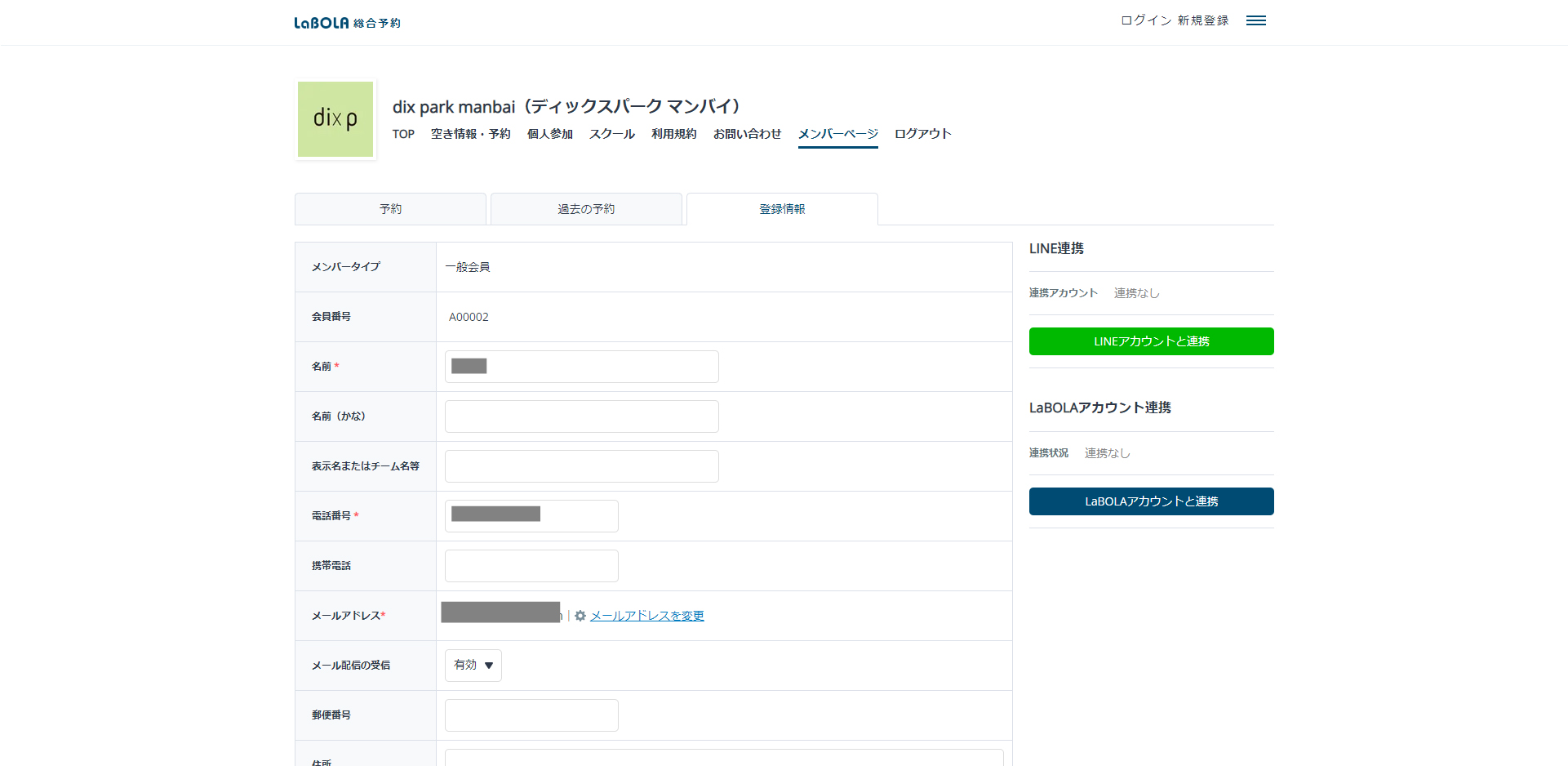Focus the 名前（かな） input field
Viewport: 1568px width, 766px height.
pos(581,416)
